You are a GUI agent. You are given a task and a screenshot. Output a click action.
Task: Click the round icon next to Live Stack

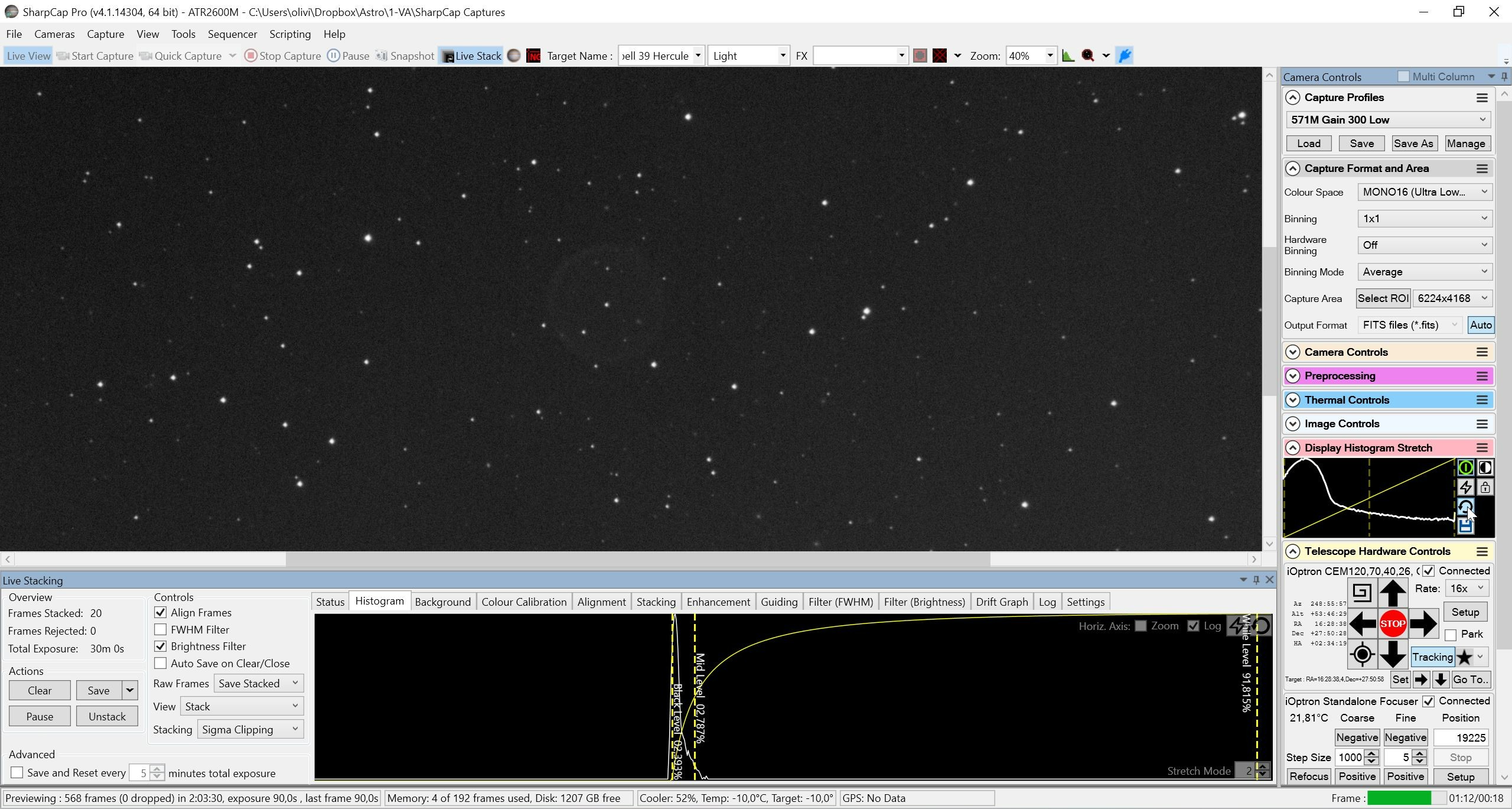pyautogui.click(x=514, y=56)
